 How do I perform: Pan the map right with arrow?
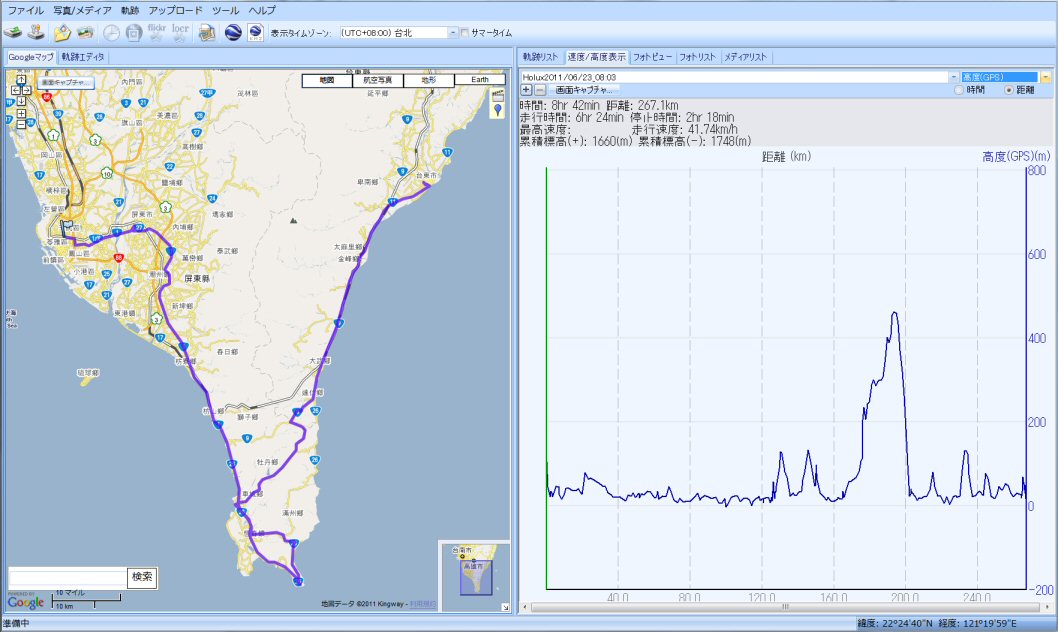pos(26,90)
